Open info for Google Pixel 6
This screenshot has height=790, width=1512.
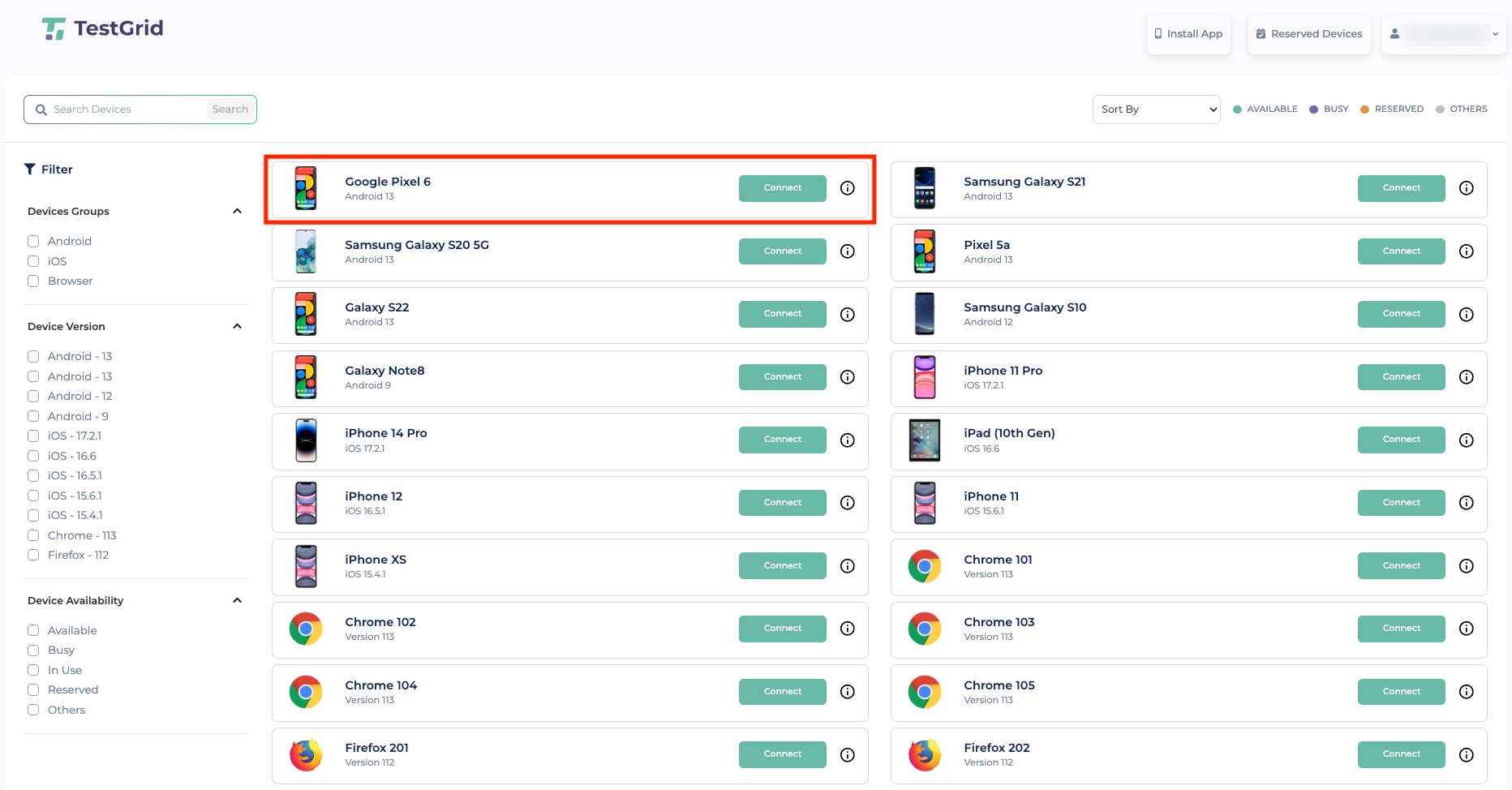(x=848, y=188)
